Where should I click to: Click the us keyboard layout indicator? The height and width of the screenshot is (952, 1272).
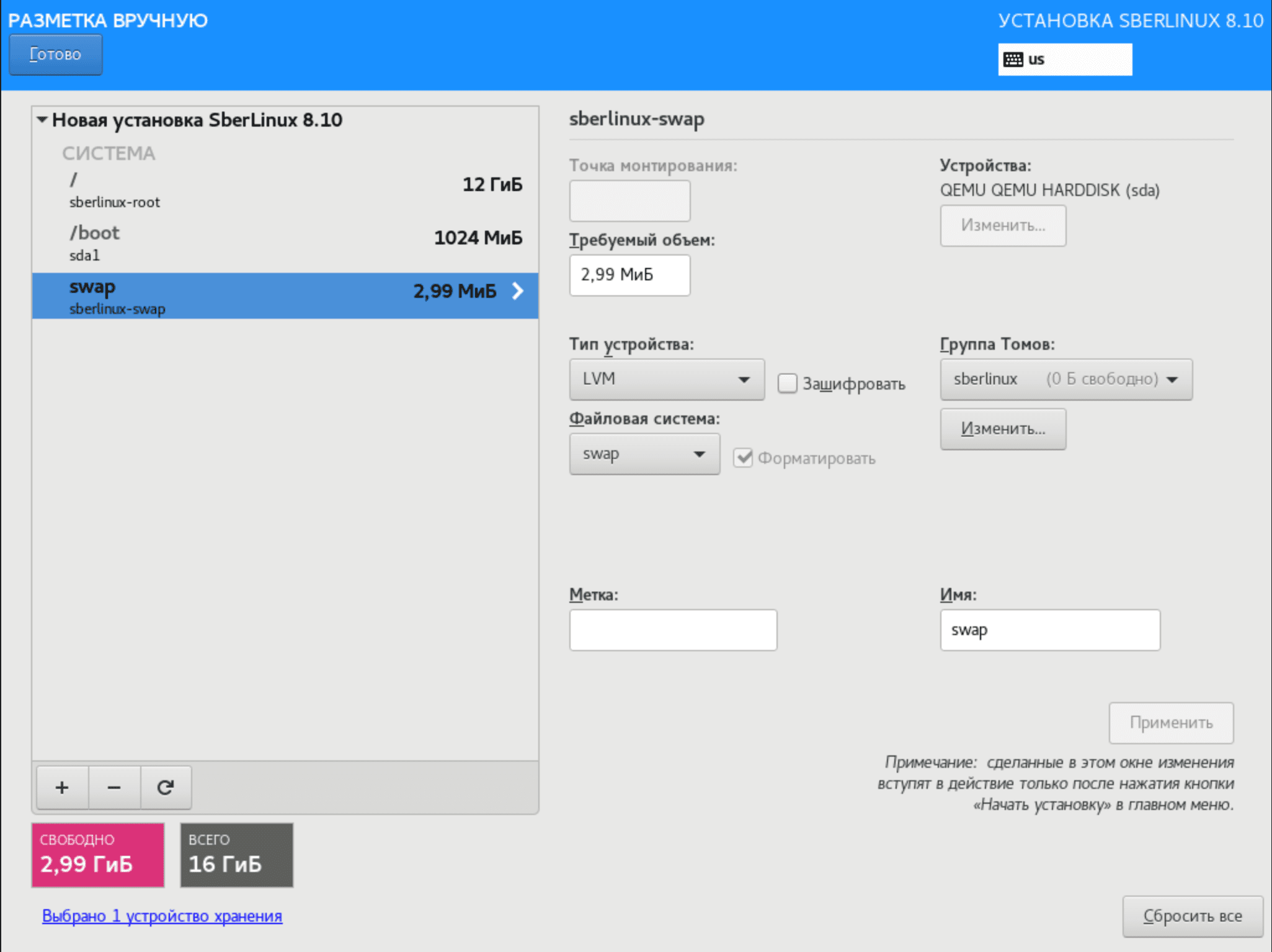(x=1065, y=60)
